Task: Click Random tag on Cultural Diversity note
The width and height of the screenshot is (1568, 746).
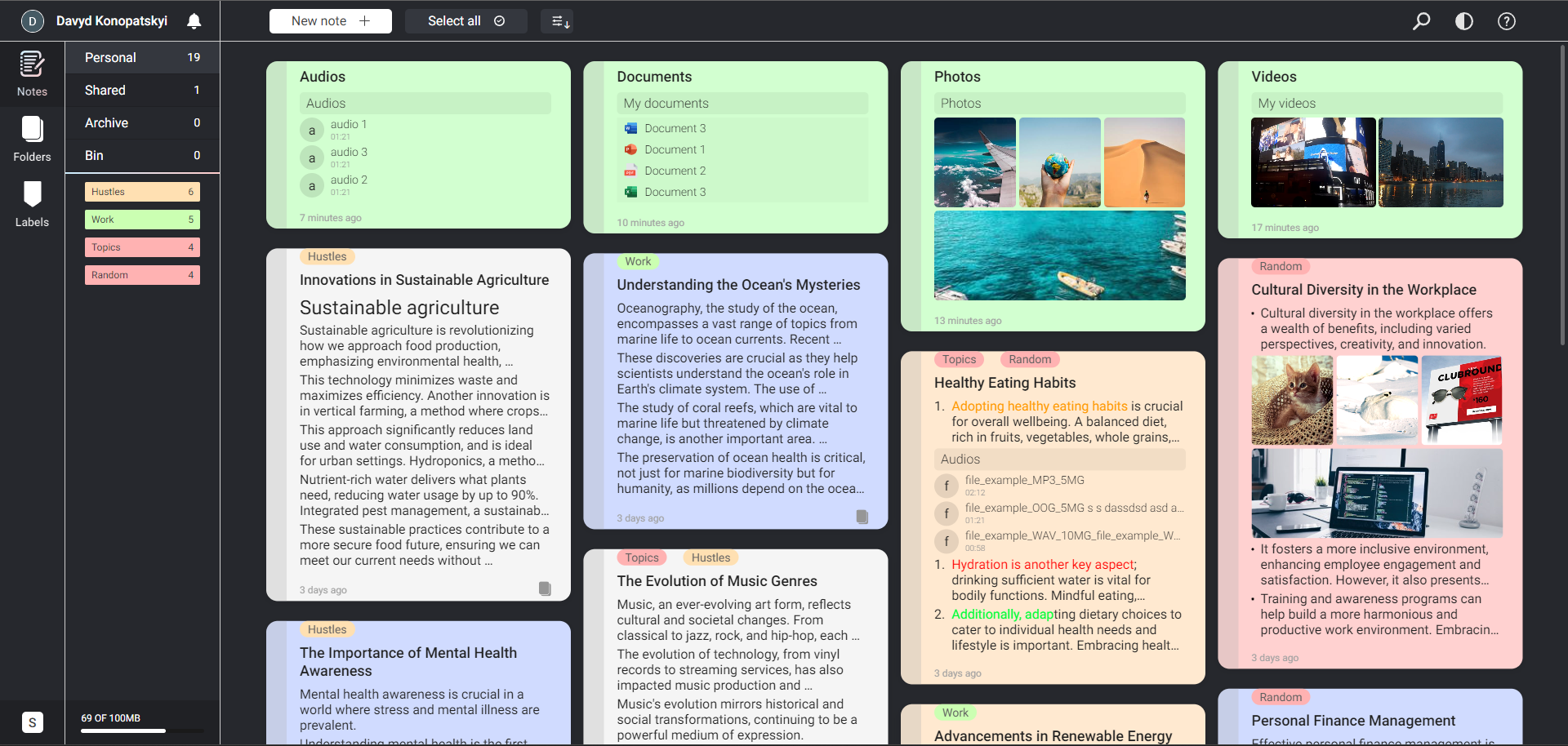Action: [x=1281, y=266]
